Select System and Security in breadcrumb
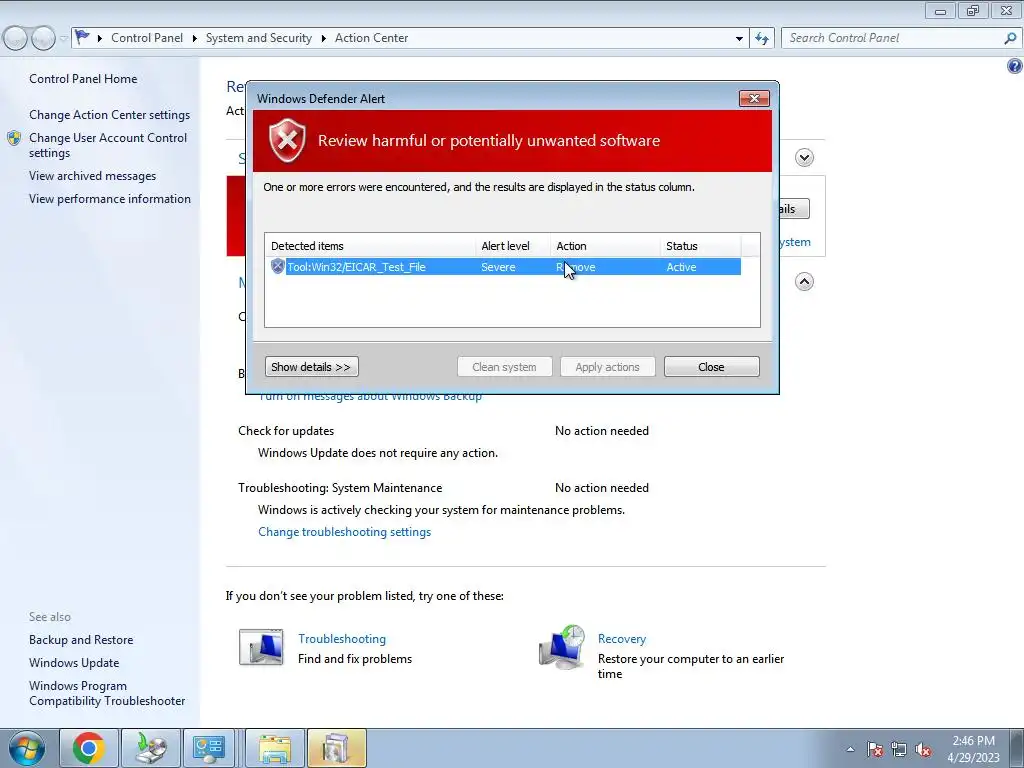This screenshot has width=1024, height=768. coord(259,38)
